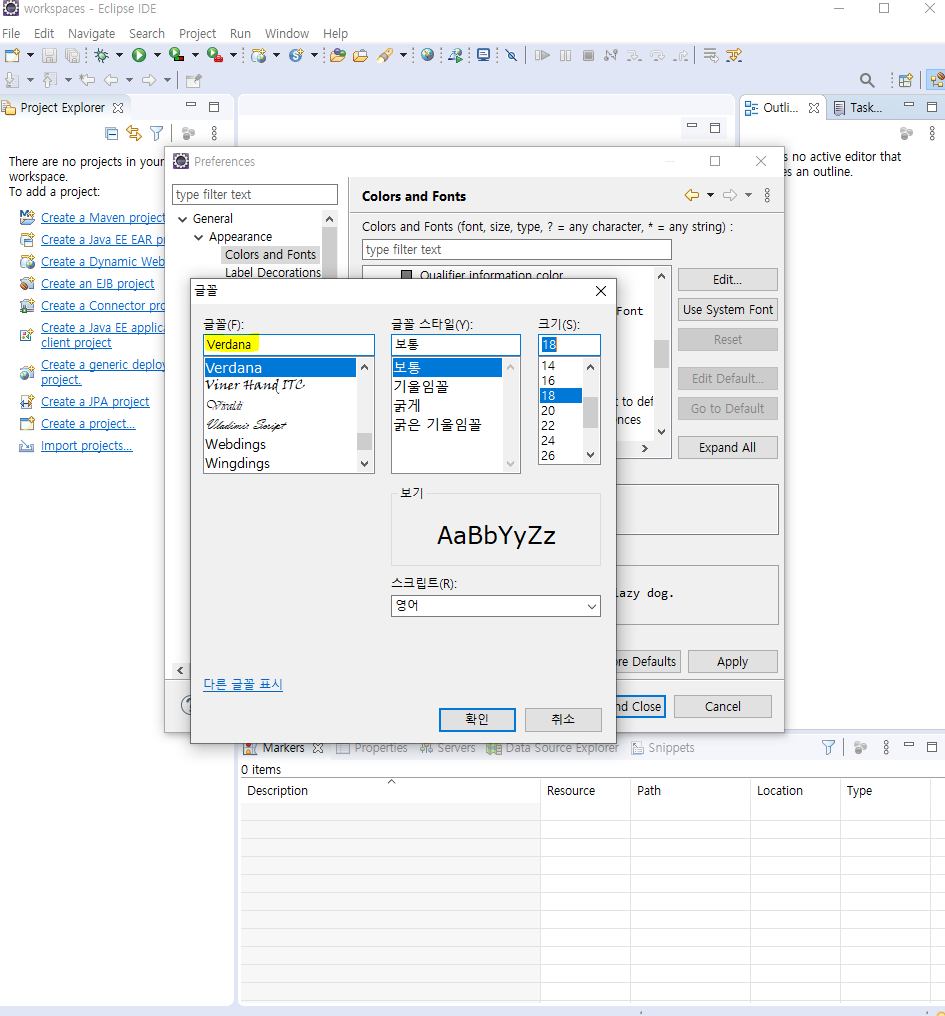This screenshot has height=1016, width=945.
Task: Click the font name input field
Action: [x=289, y=345]
